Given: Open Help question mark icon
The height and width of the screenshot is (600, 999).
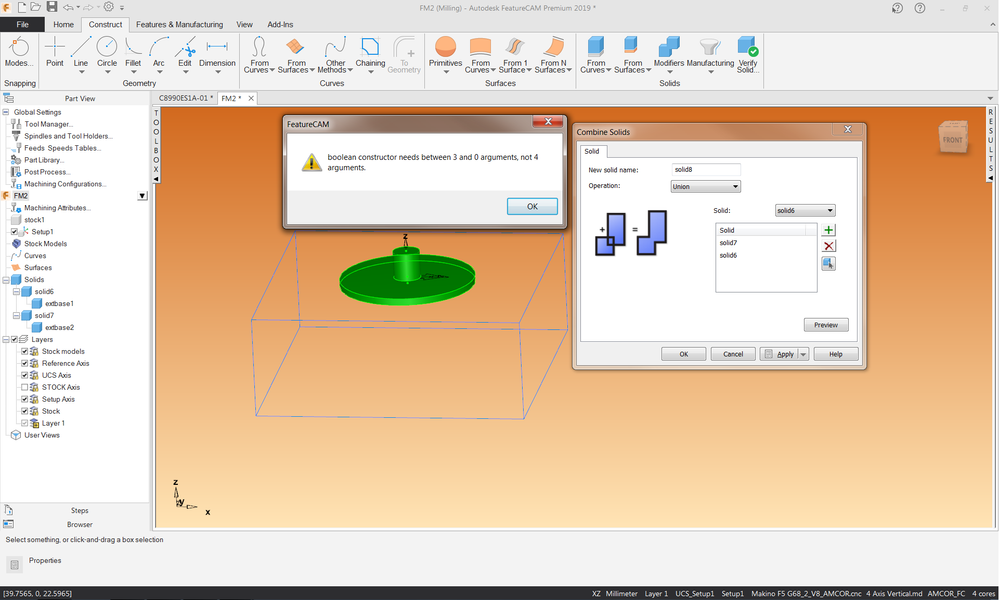Looking at the screenshot, I should (919, 8).
